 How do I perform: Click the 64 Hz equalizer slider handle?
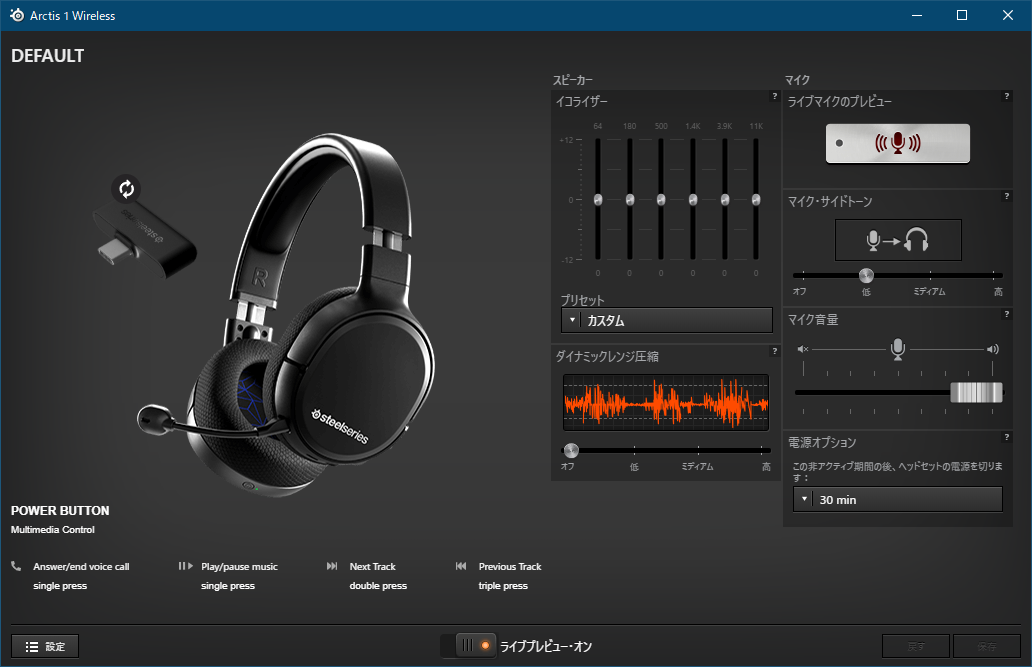click(x=598, y=200)
